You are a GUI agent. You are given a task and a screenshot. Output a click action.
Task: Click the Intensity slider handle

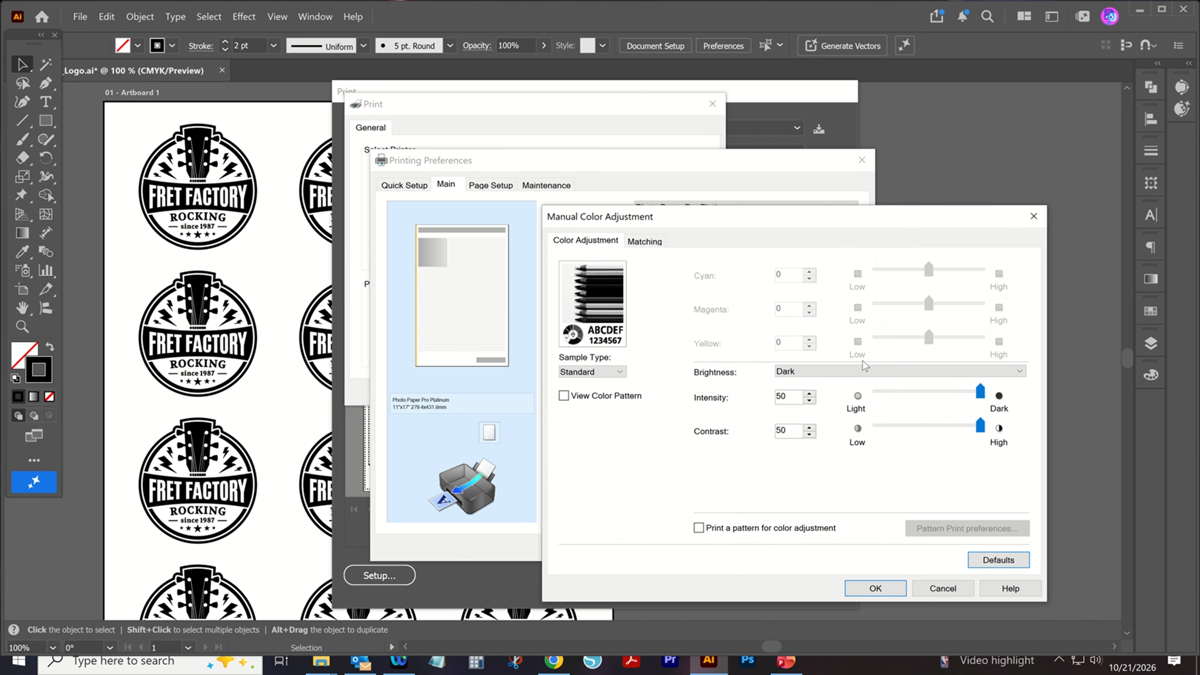[980, 391]
